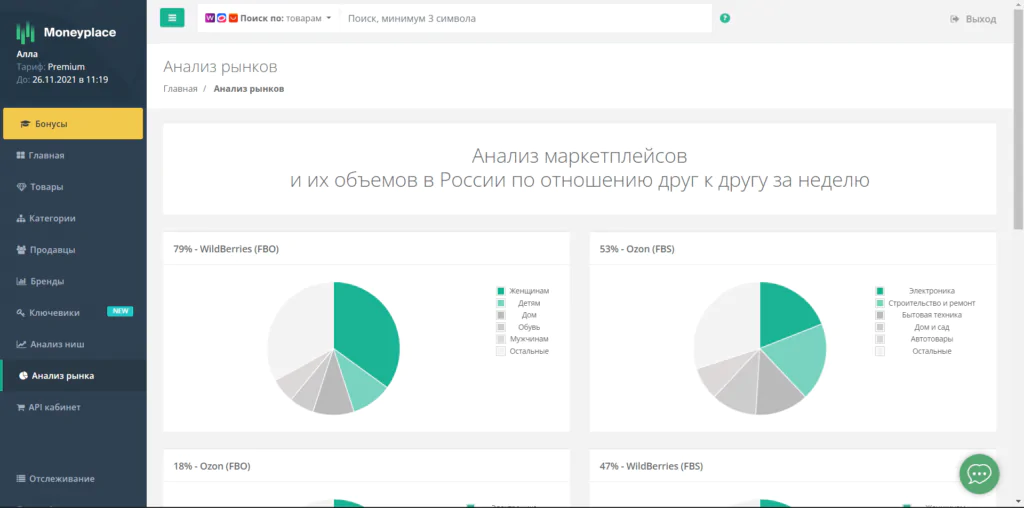Click the cart icon beside API кабинет
Screen dimensions: 1024x508
click(21, 407)
